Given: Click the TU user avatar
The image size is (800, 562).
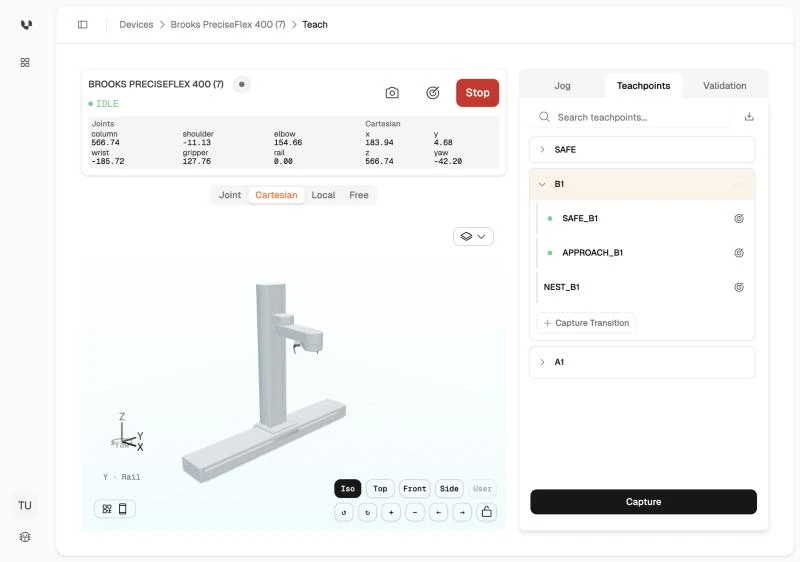Looking at the screenshot, I should 25,505.
